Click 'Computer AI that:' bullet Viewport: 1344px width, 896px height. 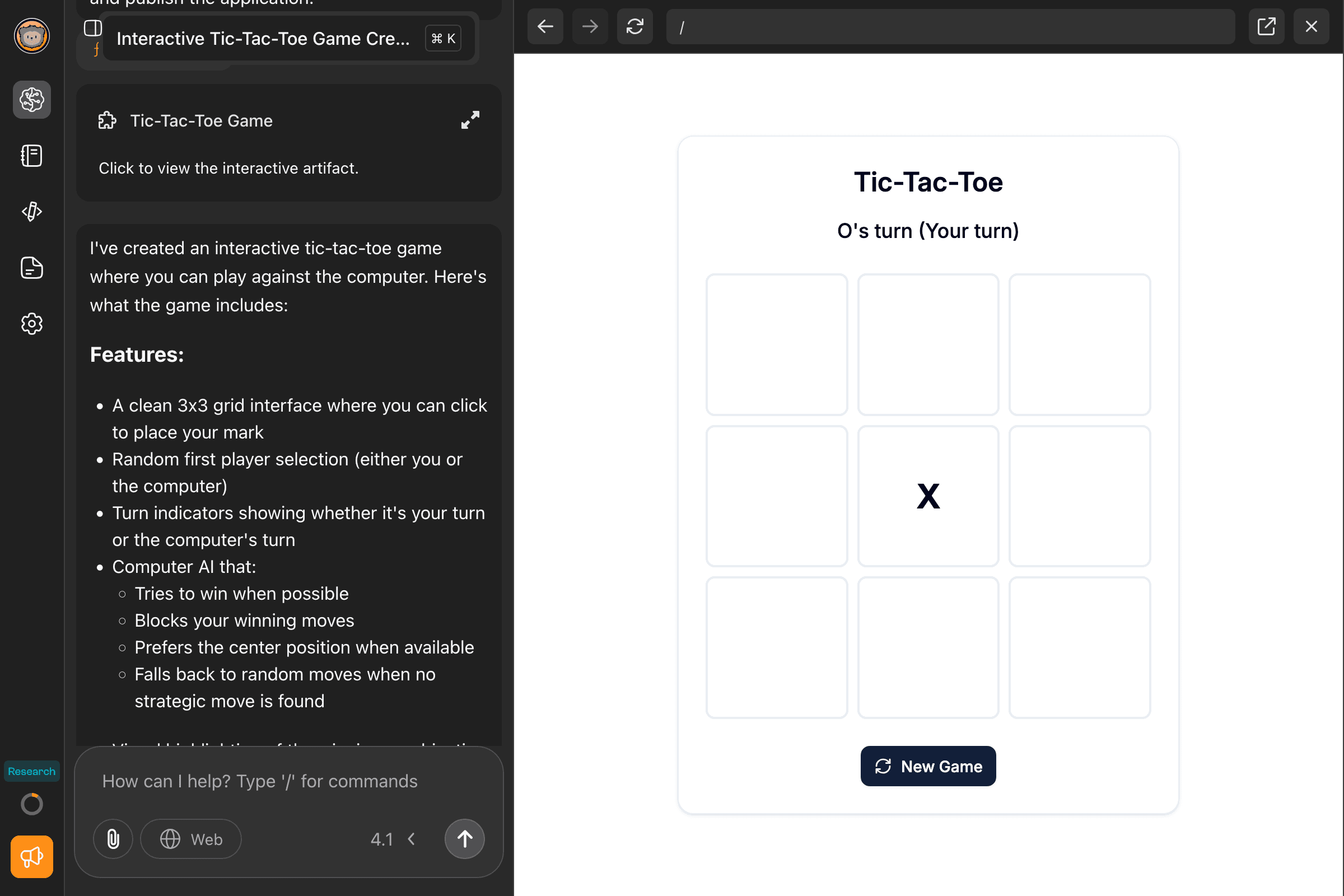click(184, 567)
